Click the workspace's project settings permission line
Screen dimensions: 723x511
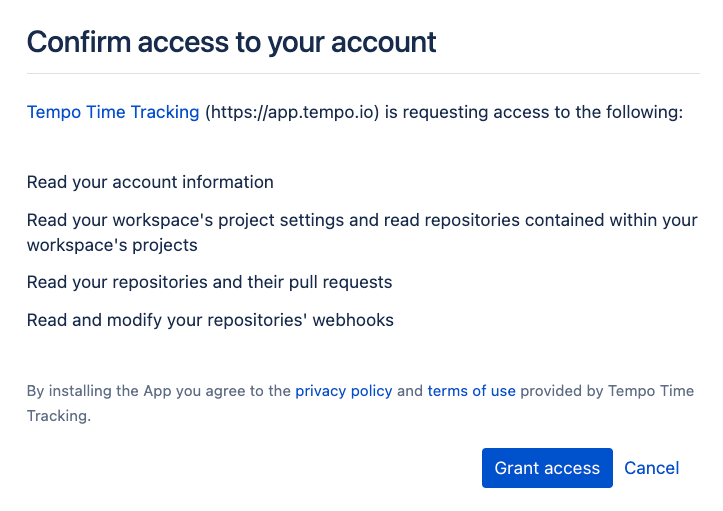362,220
